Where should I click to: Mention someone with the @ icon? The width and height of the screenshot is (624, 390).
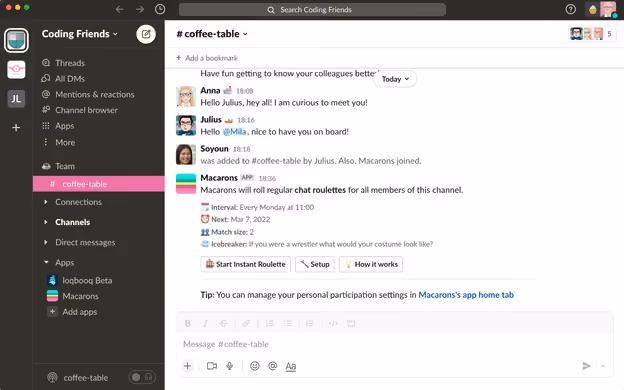tap(273, 366)
